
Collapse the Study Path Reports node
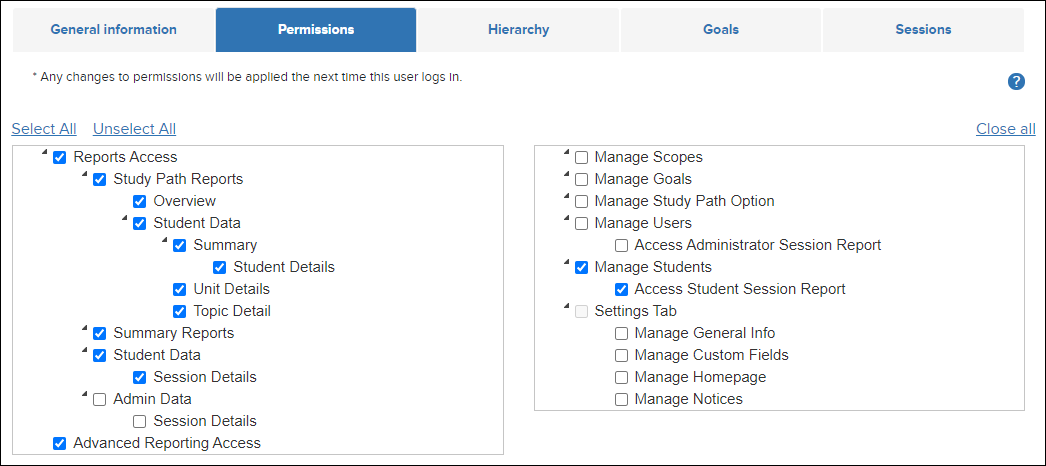pyautogui.click(x=84, y=175)
